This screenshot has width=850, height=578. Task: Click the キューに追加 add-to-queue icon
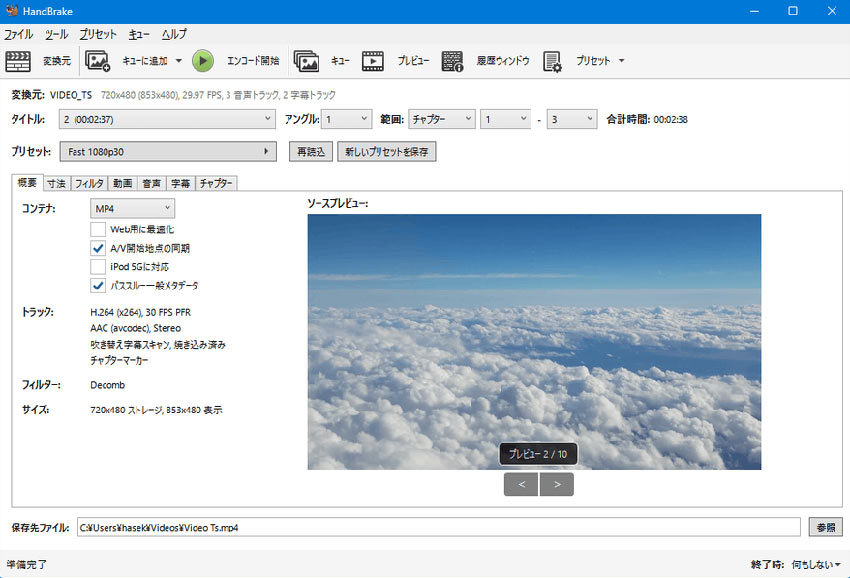[98, 61]
